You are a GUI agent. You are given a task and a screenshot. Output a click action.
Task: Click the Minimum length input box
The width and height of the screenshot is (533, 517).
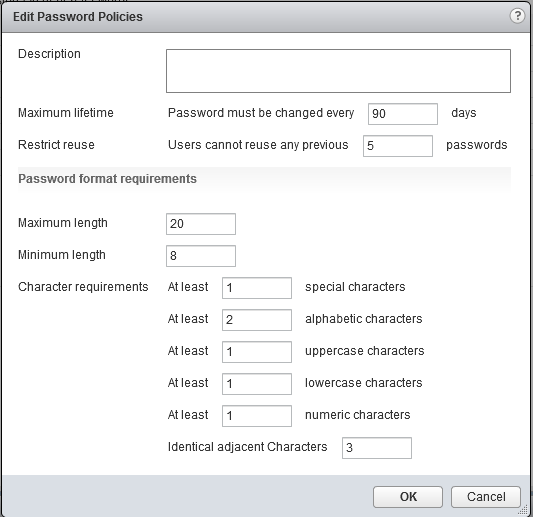click(201, 256)
